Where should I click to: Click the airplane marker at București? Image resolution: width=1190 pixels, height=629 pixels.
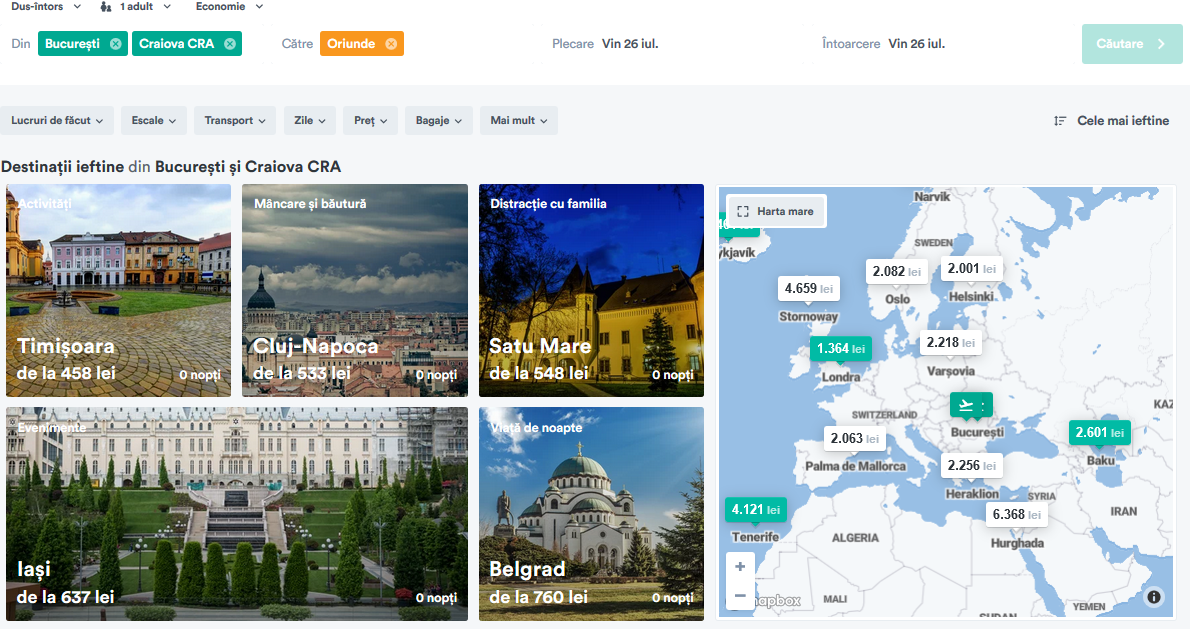point(970,405)
